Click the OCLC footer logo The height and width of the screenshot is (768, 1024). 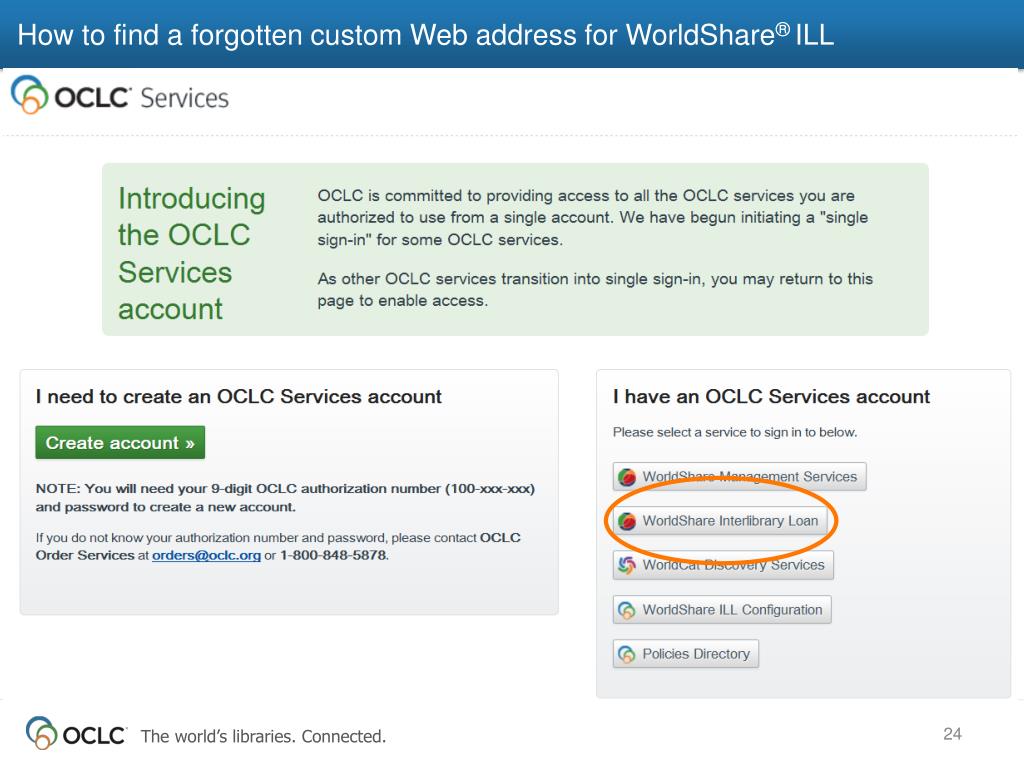click(x=75, y=733)
